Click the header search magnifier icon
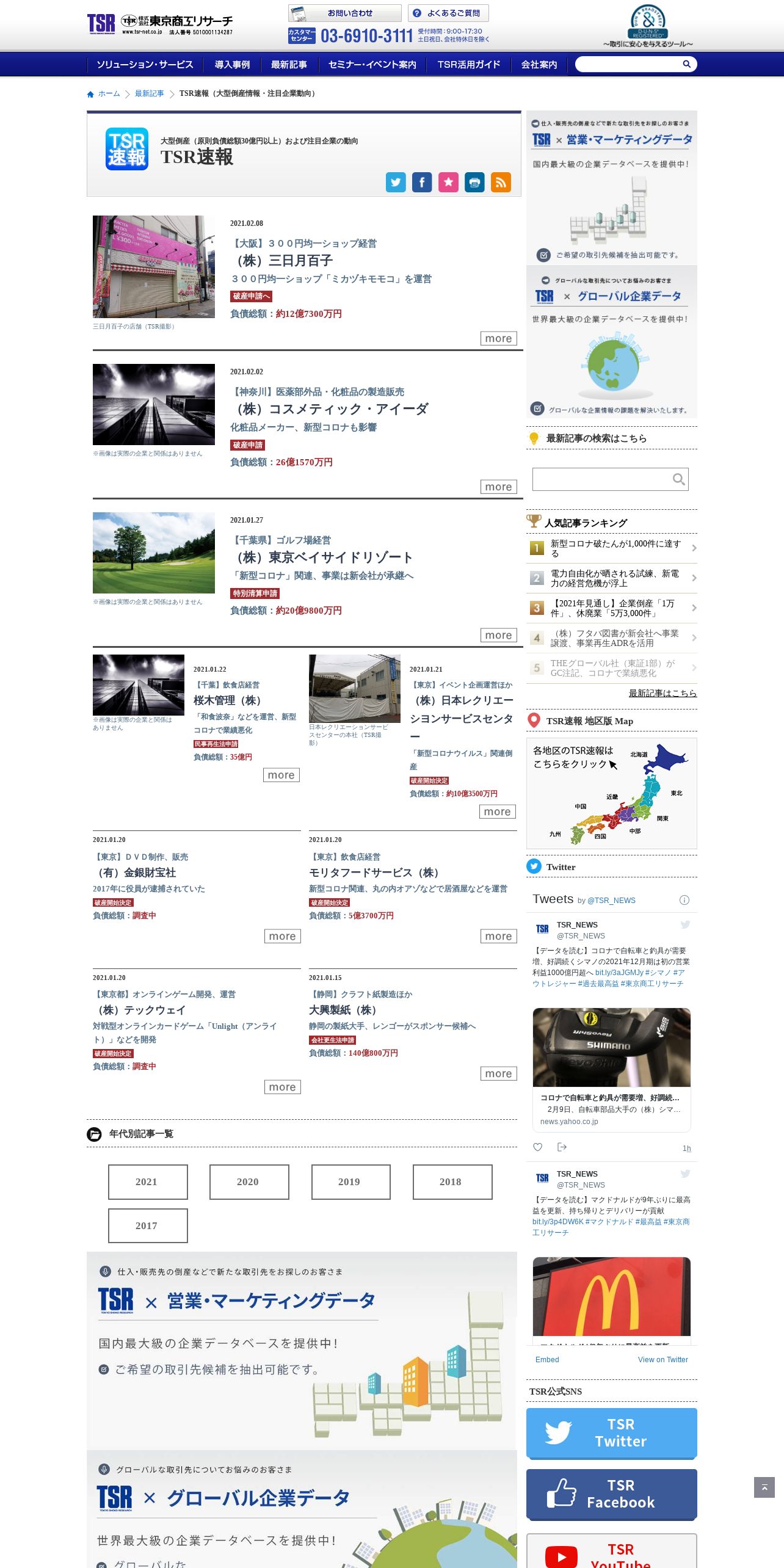This screenshot has height=1568, width=784. (686, 64)
